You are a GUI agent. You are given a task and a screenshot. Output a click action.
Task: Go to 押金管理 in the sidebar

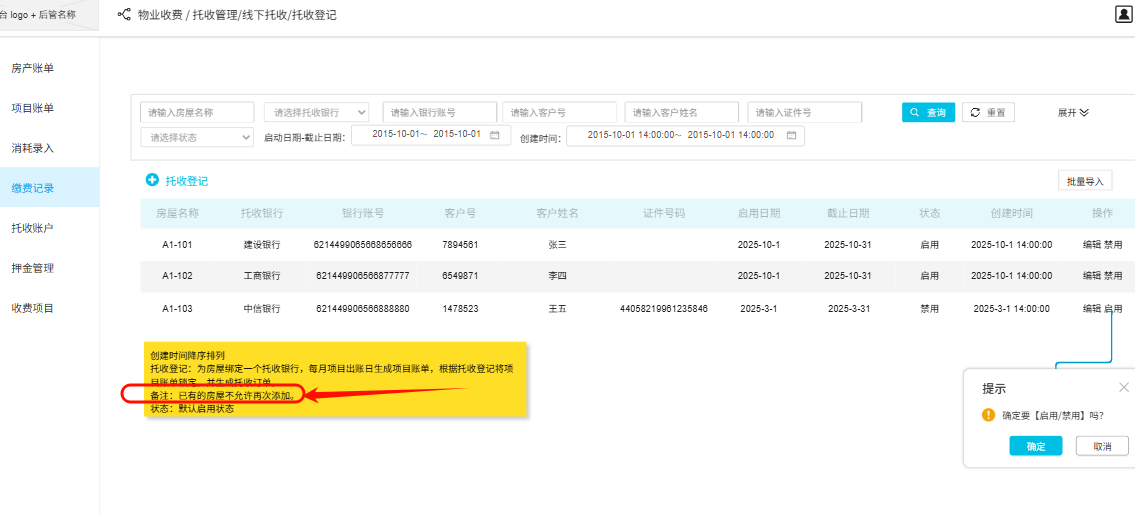click(33, 268)
